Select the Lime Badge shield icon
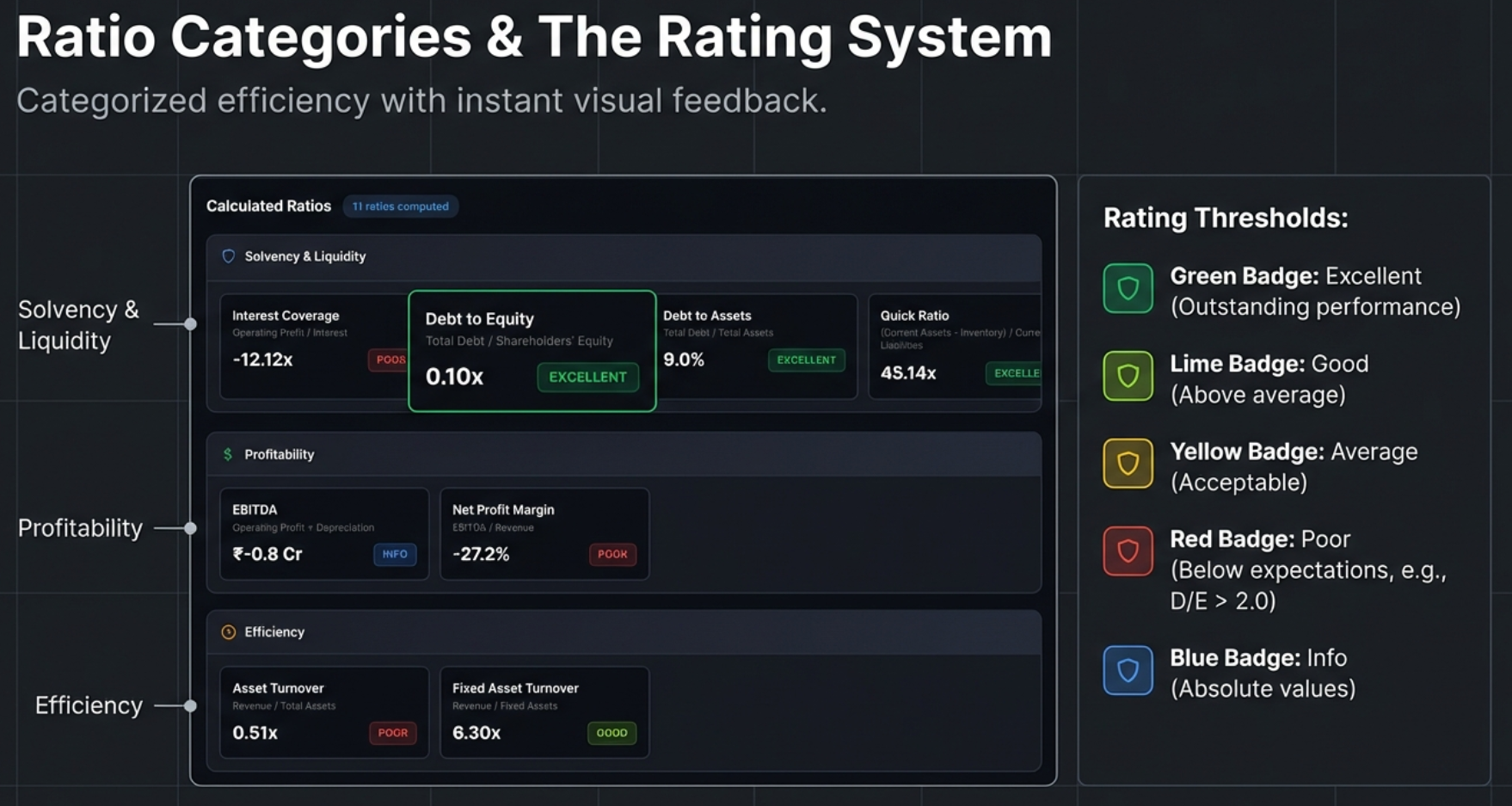 1127,377
